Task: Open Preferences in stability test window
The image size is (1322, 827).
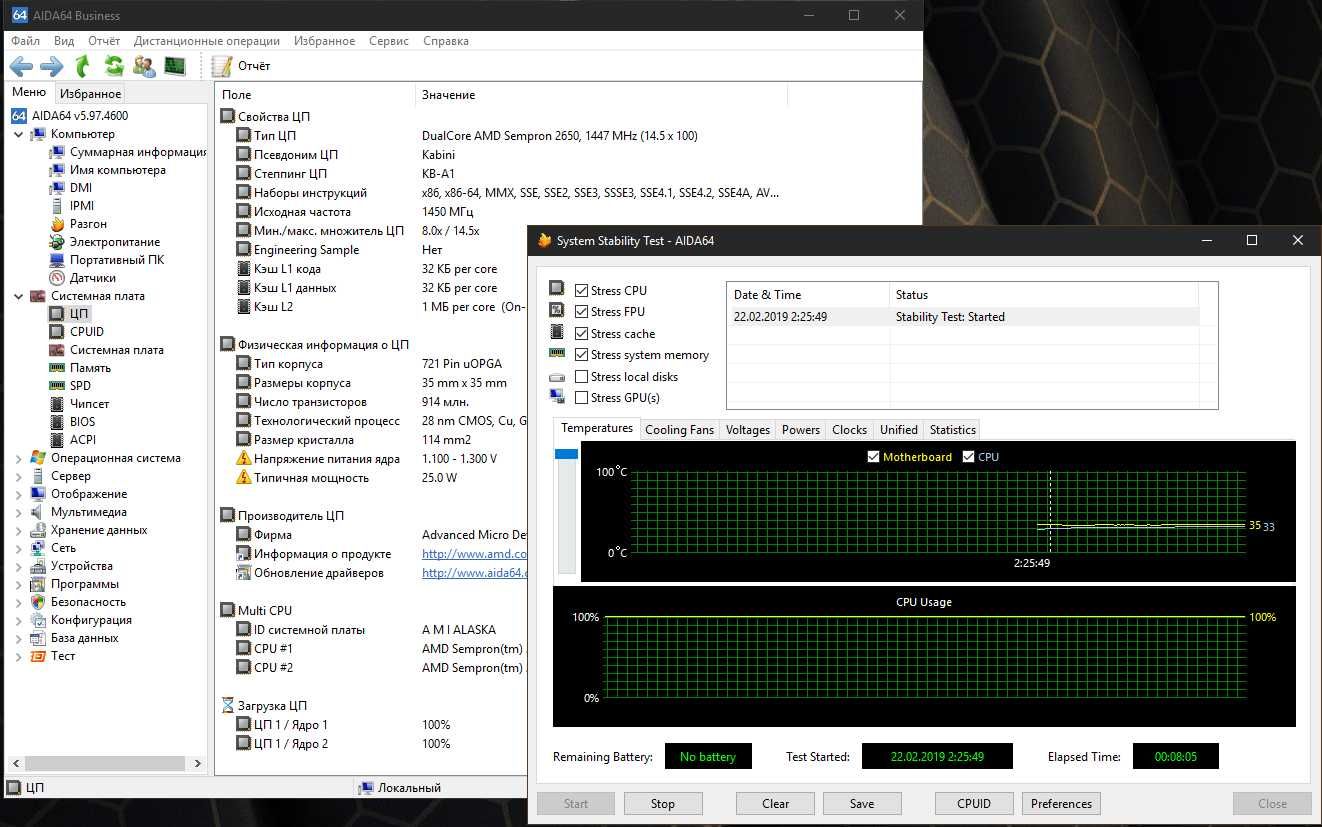Action: (1061, 803)
